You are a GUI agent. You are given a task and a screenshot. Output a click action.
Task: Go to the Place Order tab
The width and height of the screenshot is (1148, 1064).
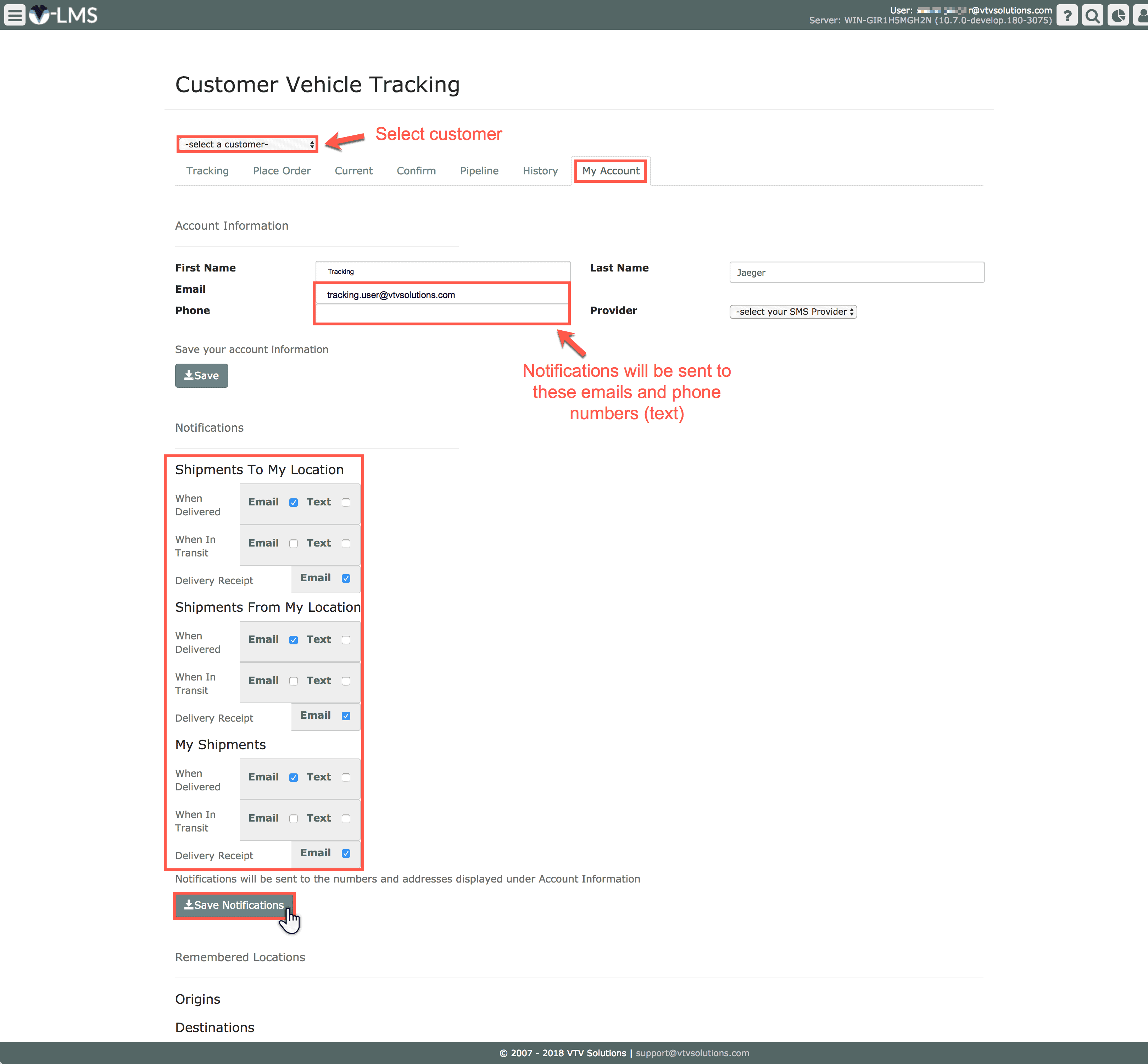tap(282, 171)
